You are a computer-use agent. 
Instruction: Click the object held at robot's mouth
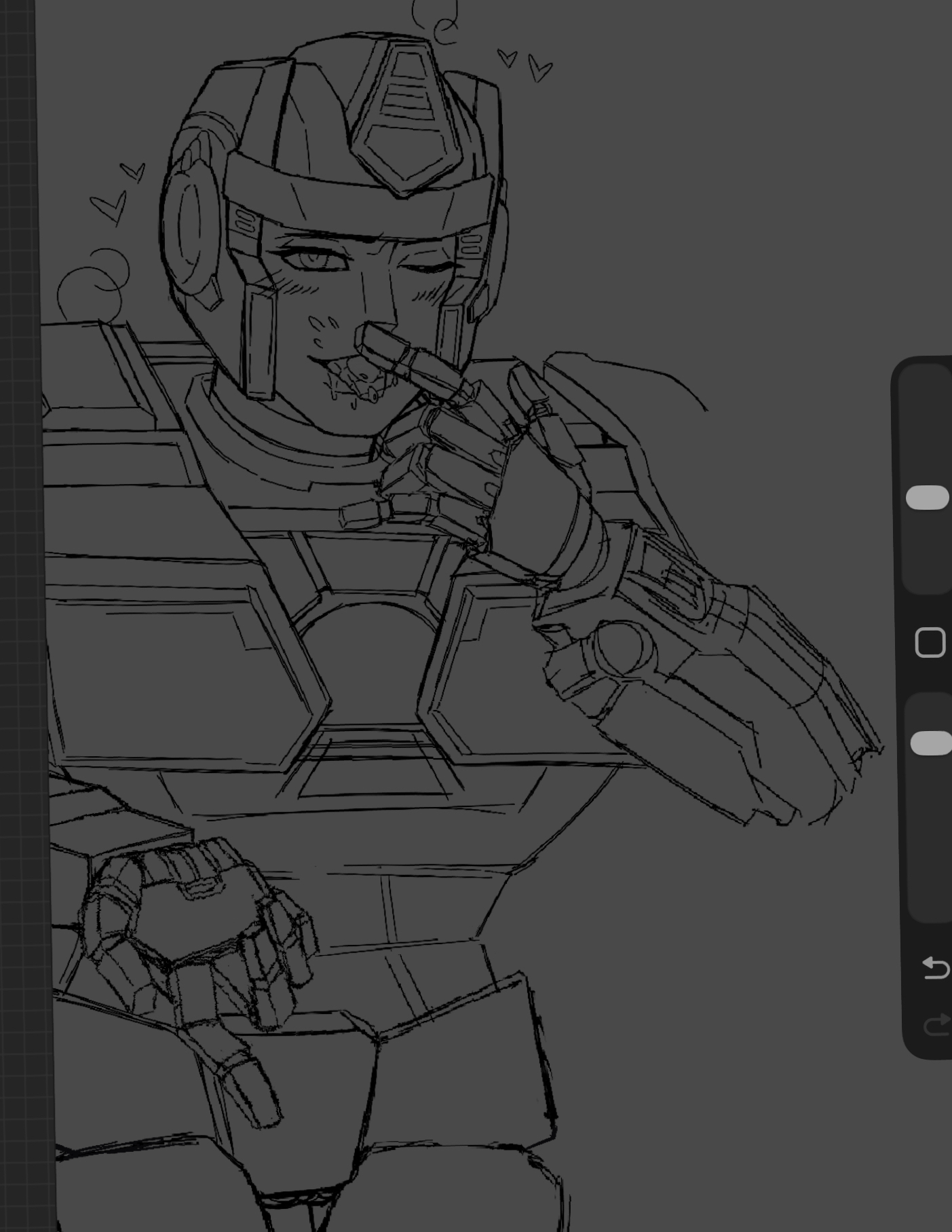(x=406, y=360)
